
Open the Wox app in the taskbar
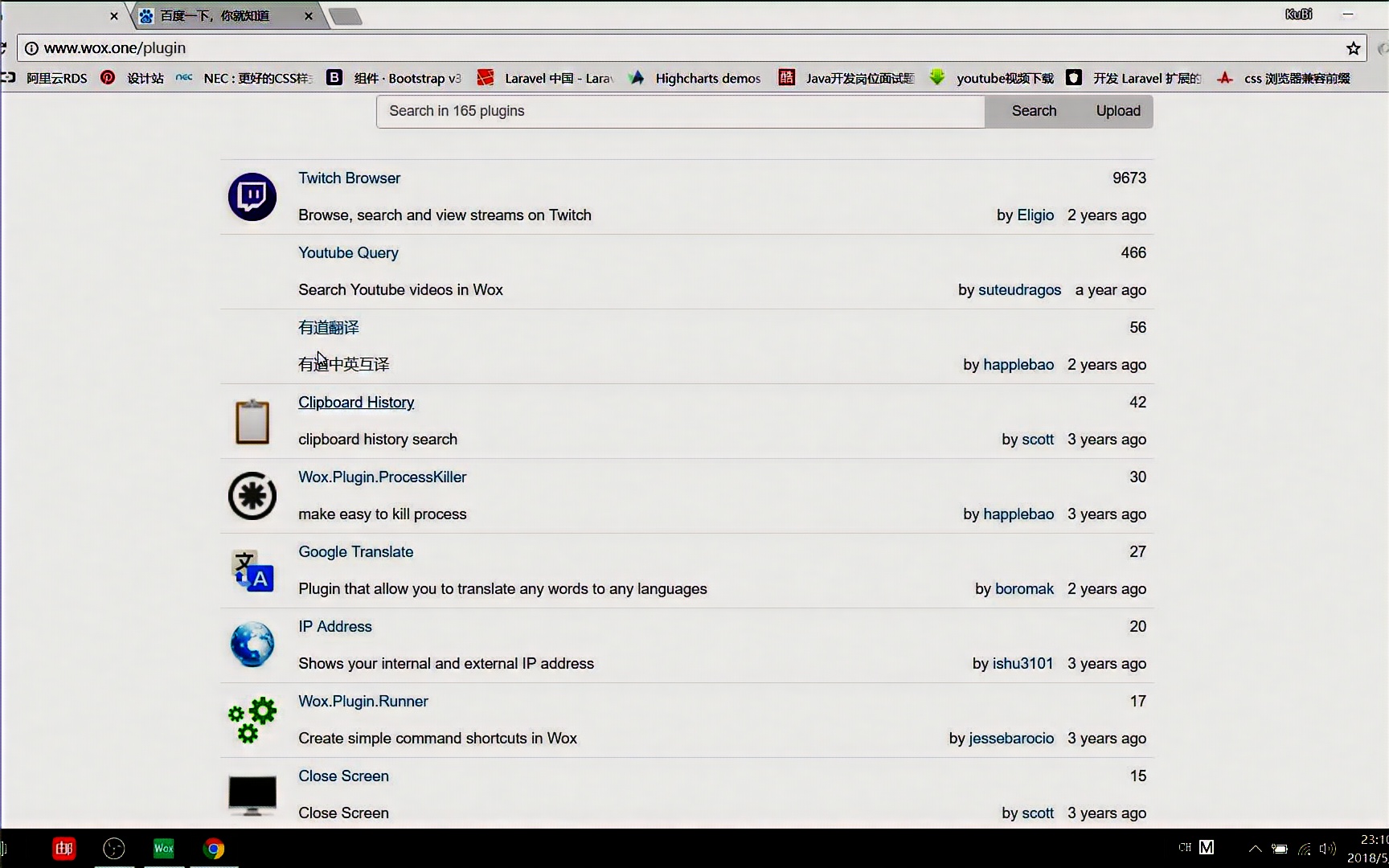pyautogui.click(x=164, y=849)
